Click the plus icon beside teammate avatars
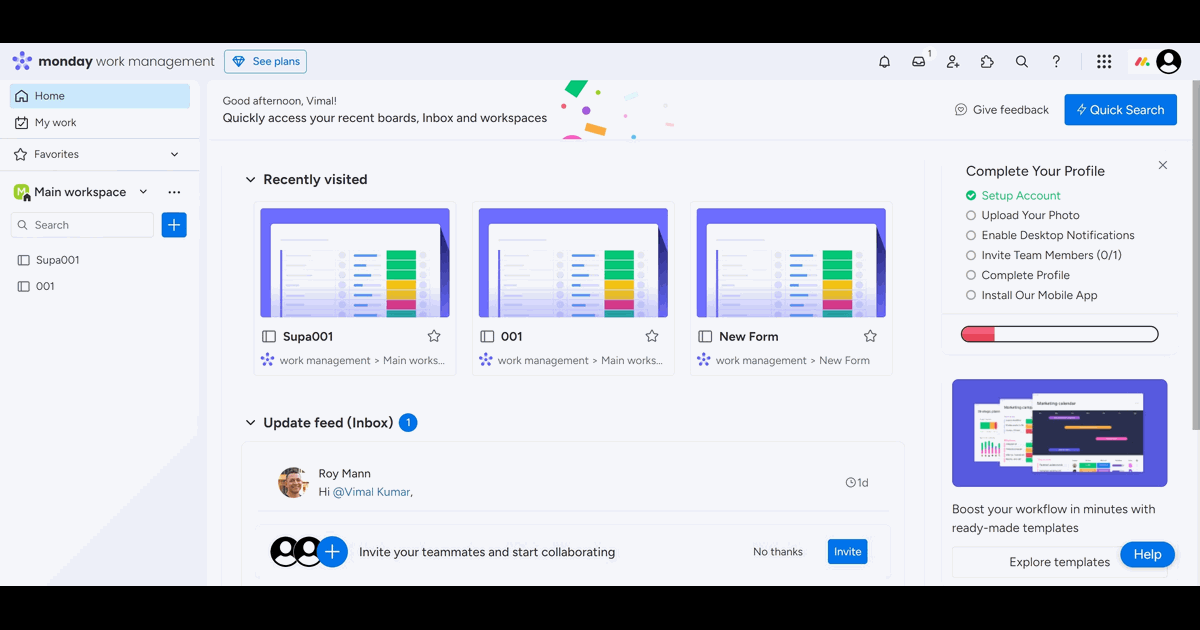The width and height of the screenshot is (1200, 630). [x=333, y=552]
